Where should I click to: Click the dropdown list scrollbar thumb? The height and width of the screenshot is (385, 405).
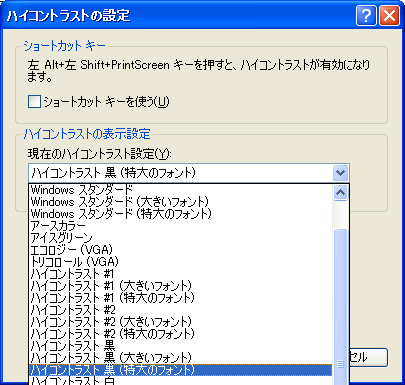[340, 307]
